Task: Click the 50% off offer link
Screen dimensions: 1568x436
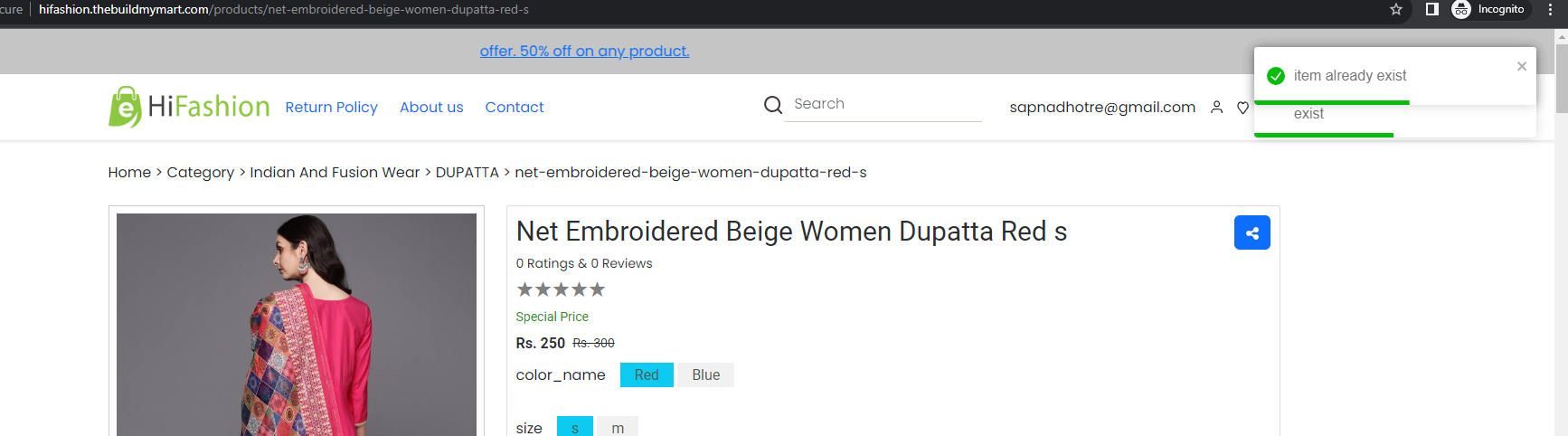Action: tap(584, 51)
